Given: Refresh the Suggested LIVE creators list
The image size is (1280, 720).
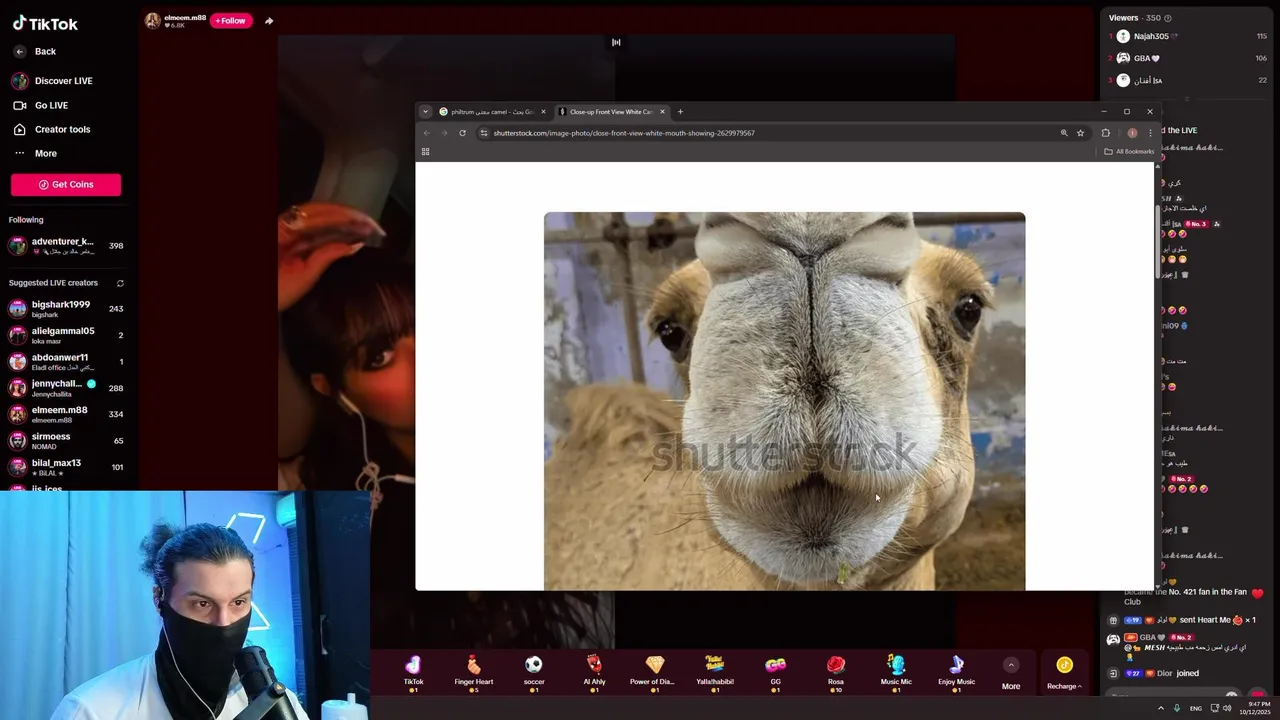Looking at the screenshot, I should (120, 283).
